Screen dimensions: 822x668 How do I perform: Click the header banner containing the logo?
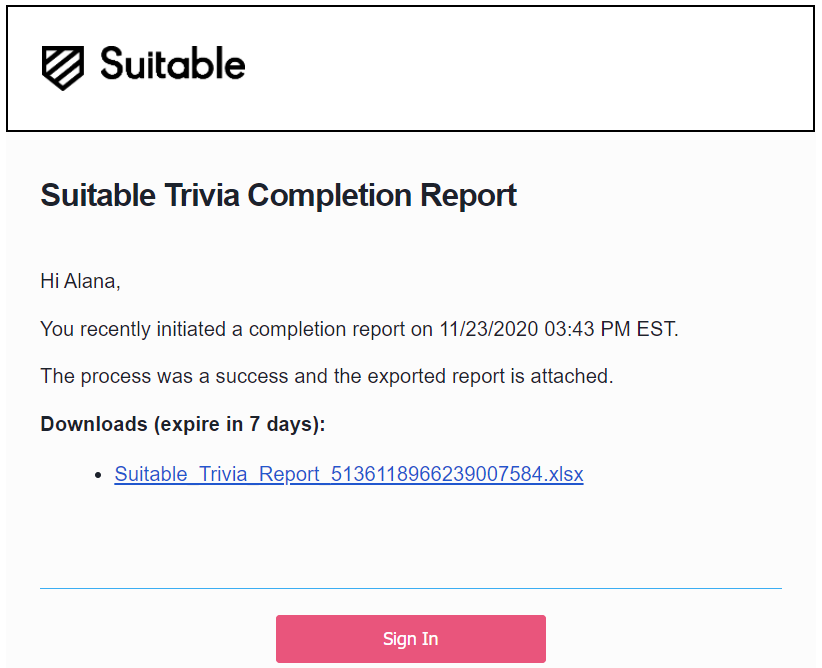click(410, 68)
